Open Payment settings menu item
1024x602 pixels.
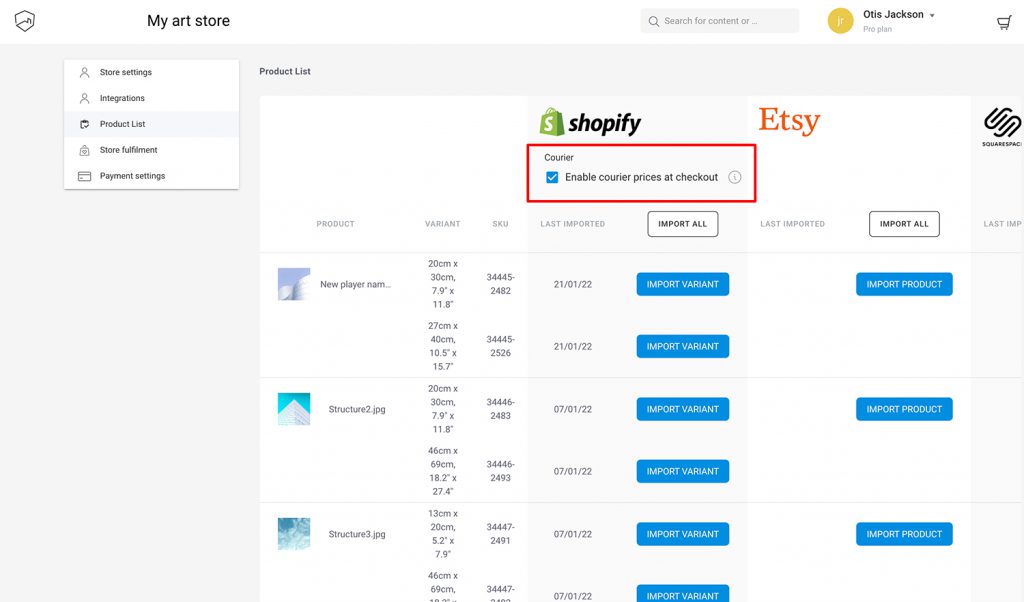tap(152, 176)
